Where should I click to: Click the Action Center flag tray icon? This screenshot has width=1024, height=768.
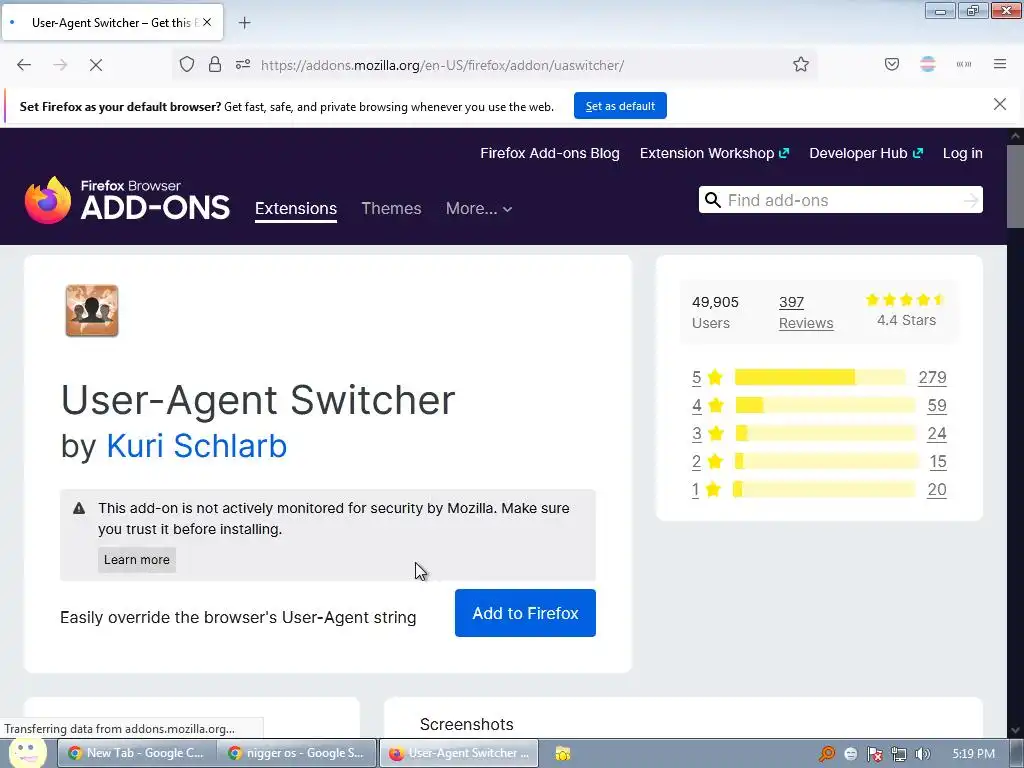click(874, 754)
